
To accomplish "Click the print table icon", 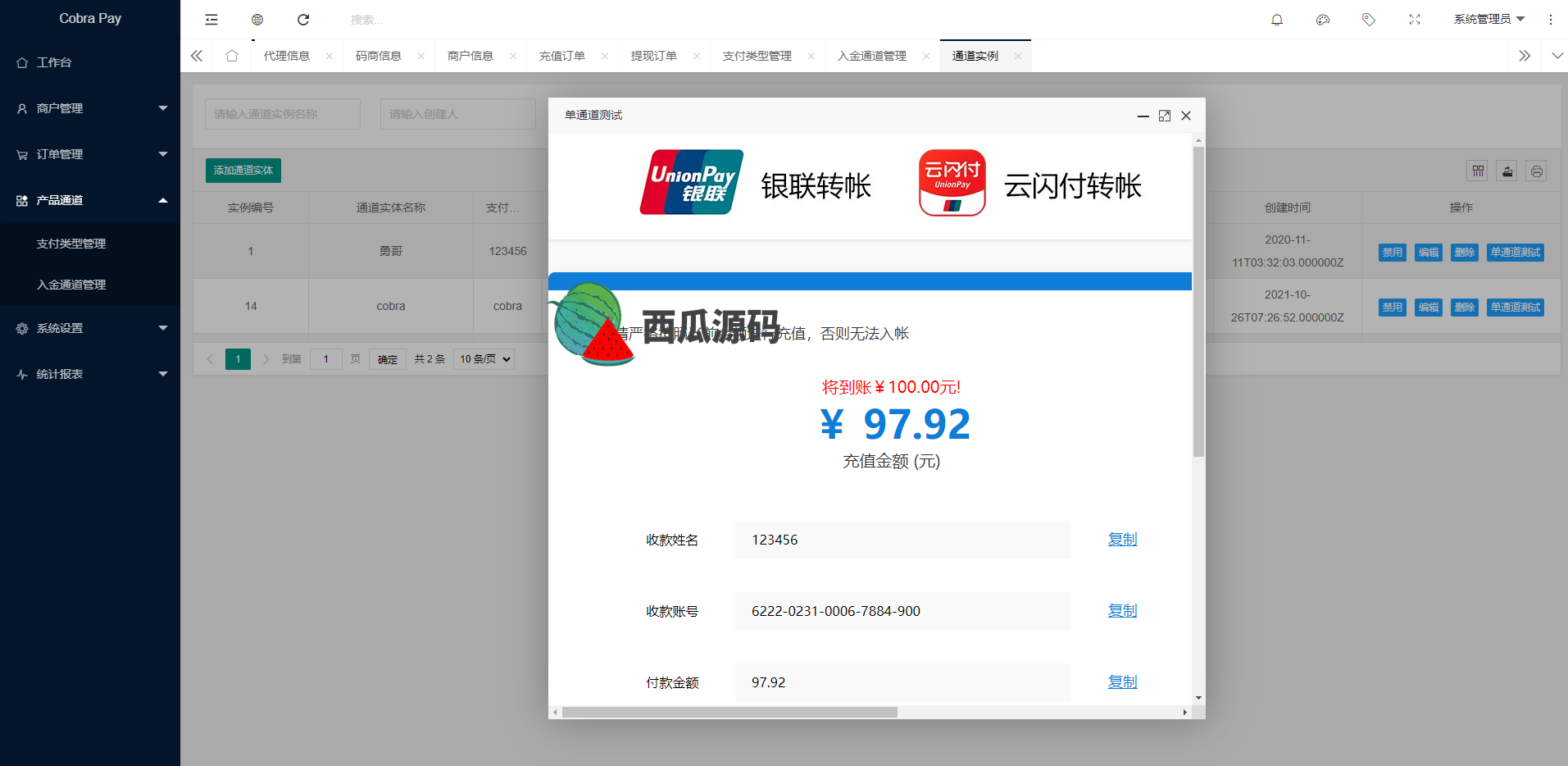I will tap(1537, 171).
